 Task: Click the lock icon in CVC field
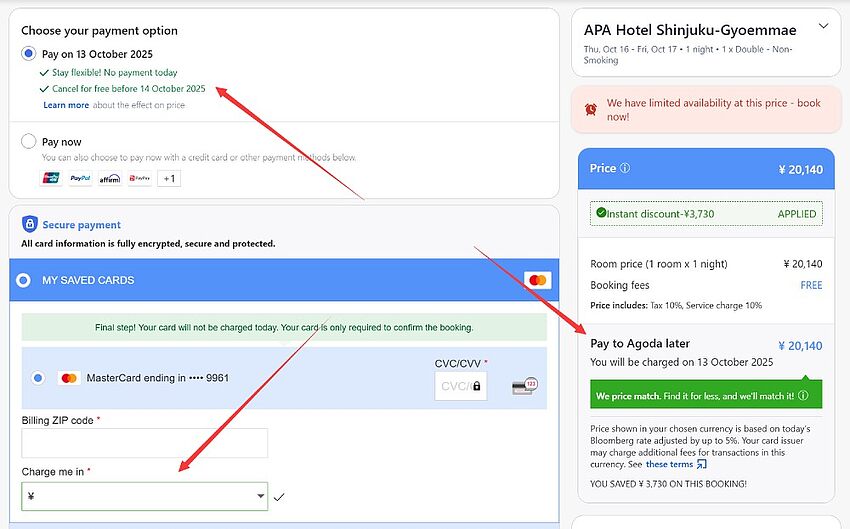tap(476, 386)
